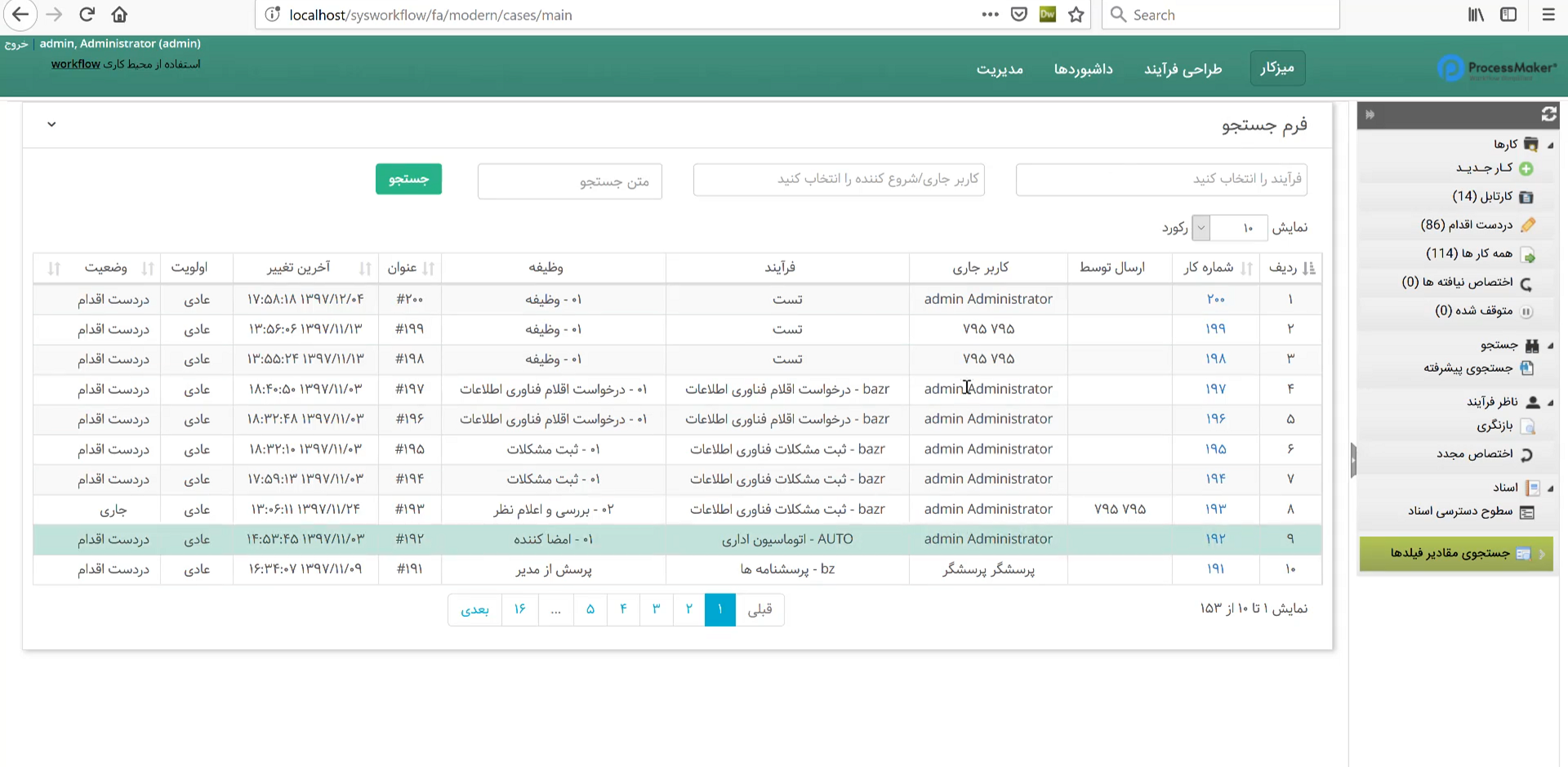Image resolution: width=1568 pixels, height=767 pixels.
Task: Click the ProcessMaker logo
Action: (1497, 68)
